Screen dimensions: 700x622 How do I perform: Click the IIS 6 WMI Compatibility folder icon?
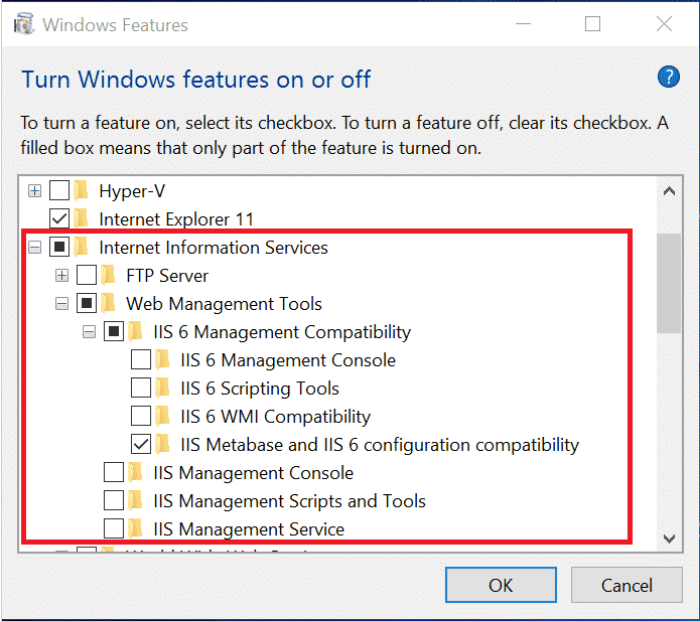point(163,416)
